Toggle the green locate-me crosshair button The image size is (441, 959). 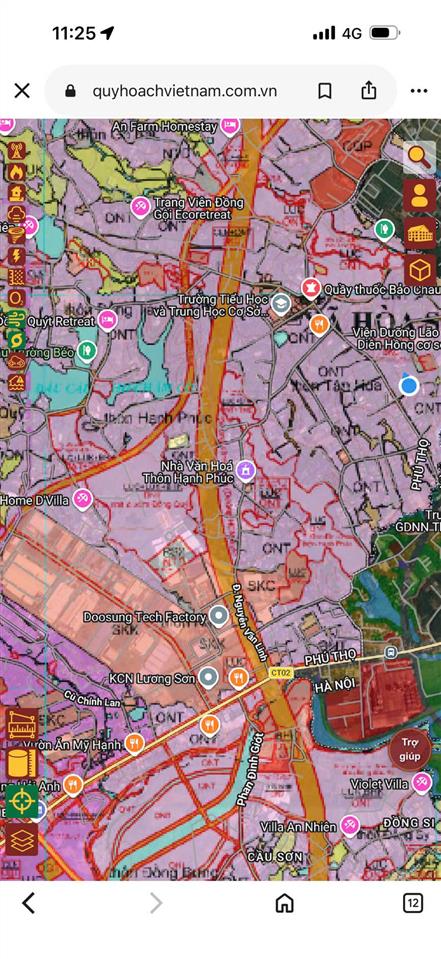[22, 801]
